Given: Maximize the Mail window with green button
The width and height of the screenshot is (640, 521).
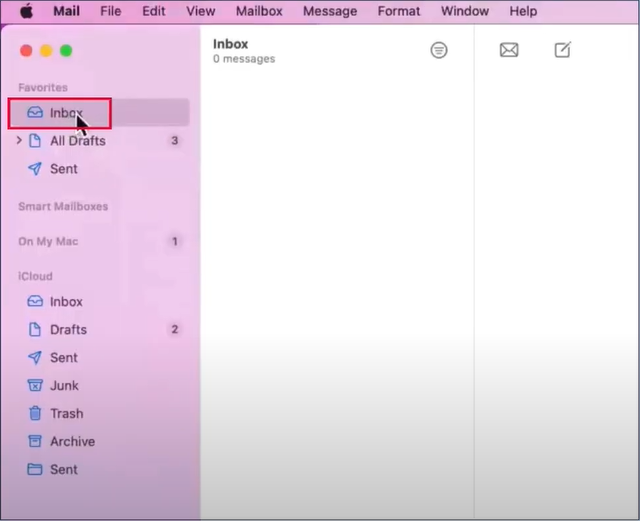Looking at the screenshot, I should (66, 51).
